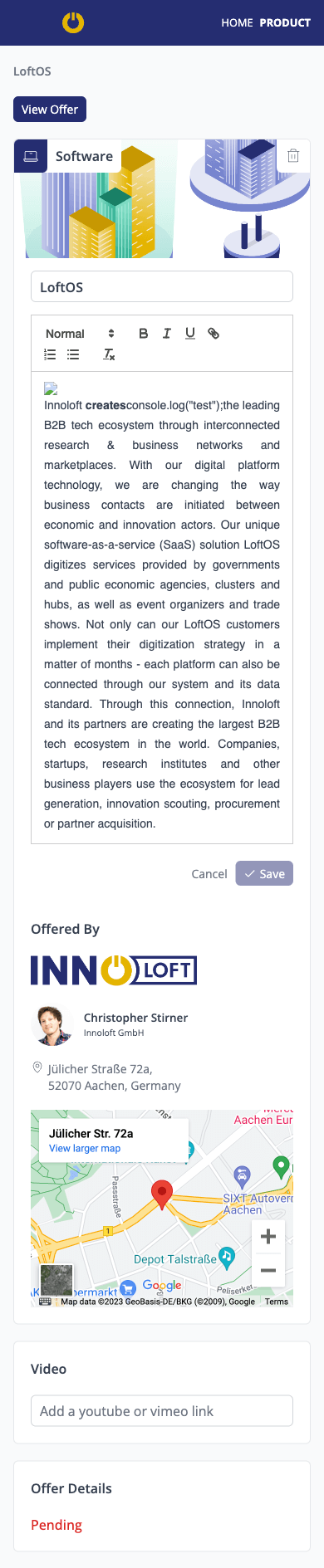
Task: Insert a bulleted list
Action: pos(73,354)
